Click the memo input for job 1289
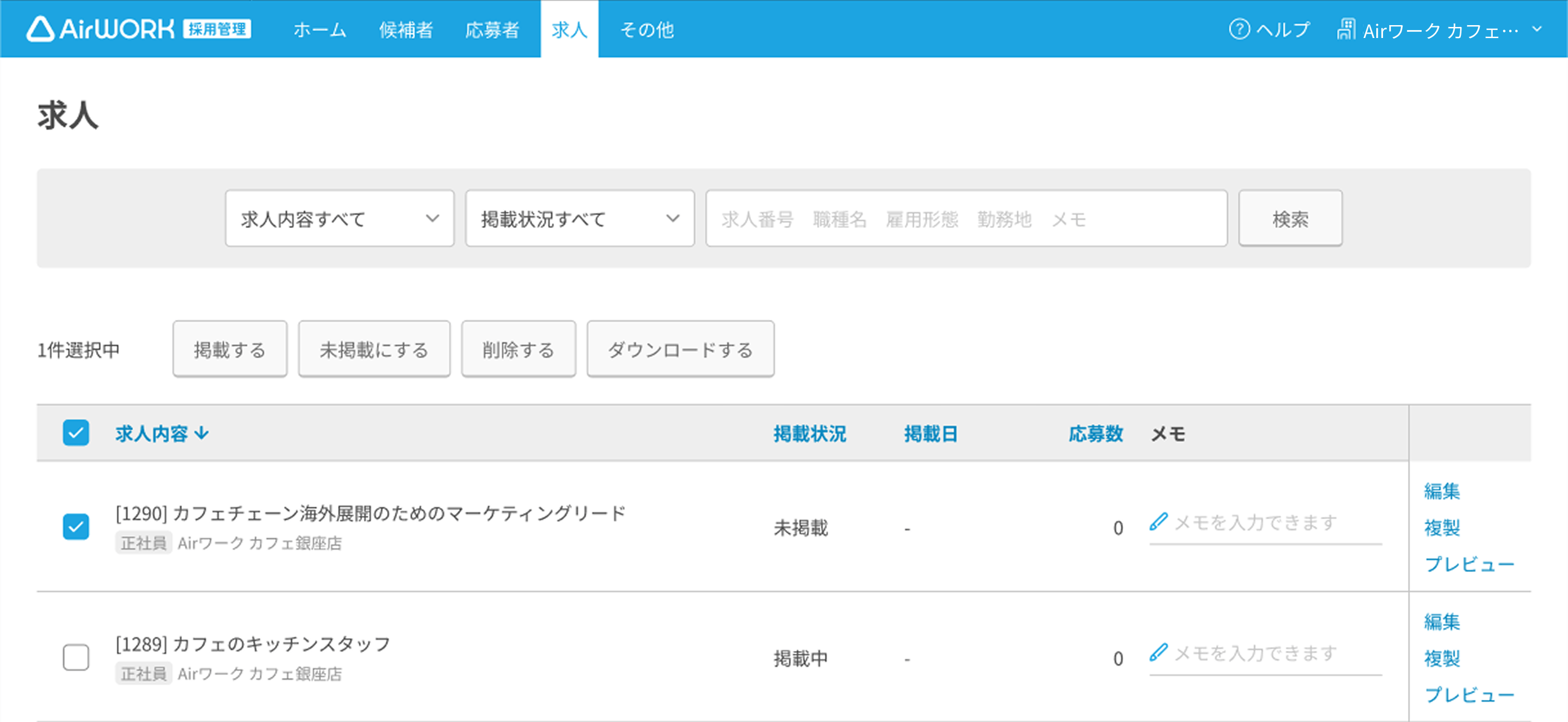The width and height of the screenshot is (1568, 722). (x=1265, y=655)
